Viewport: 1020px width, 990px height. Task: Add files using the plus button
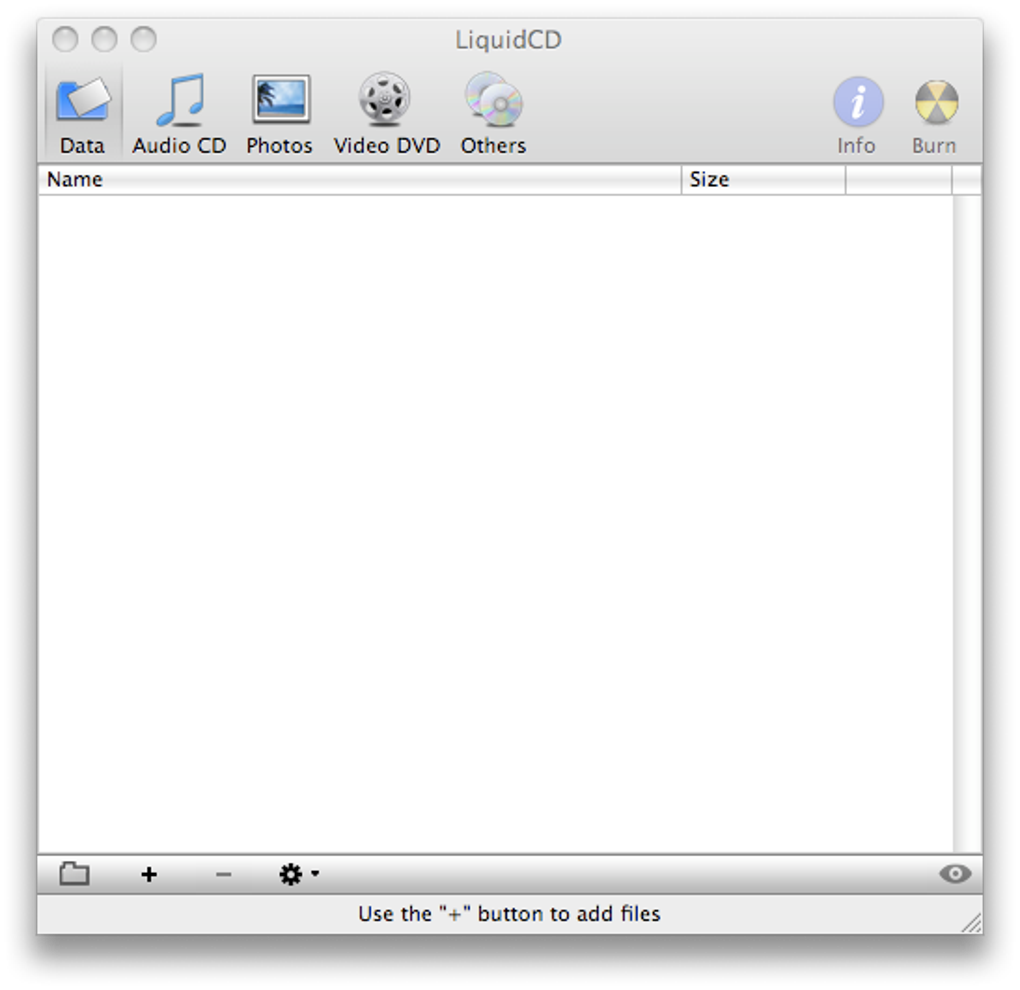pyautogui.click(x=149, y=874)
